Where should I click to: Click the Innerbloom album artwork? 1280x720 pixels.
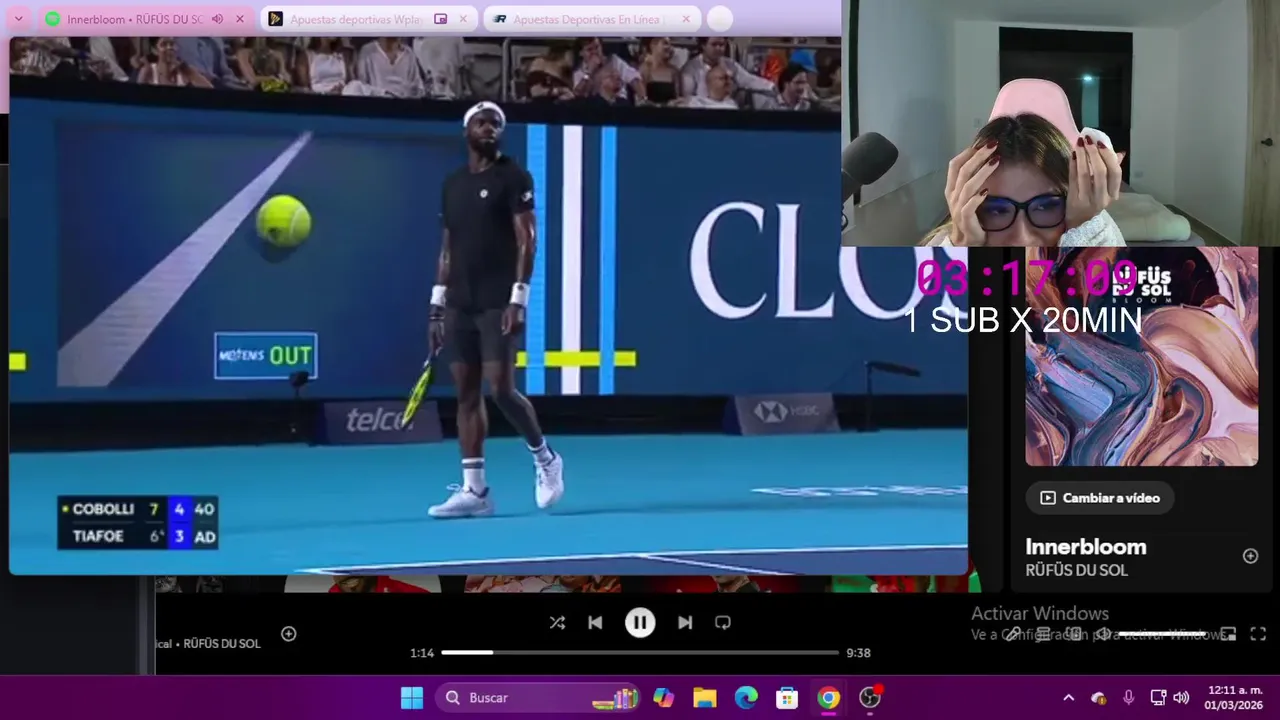pos(1142,356)
